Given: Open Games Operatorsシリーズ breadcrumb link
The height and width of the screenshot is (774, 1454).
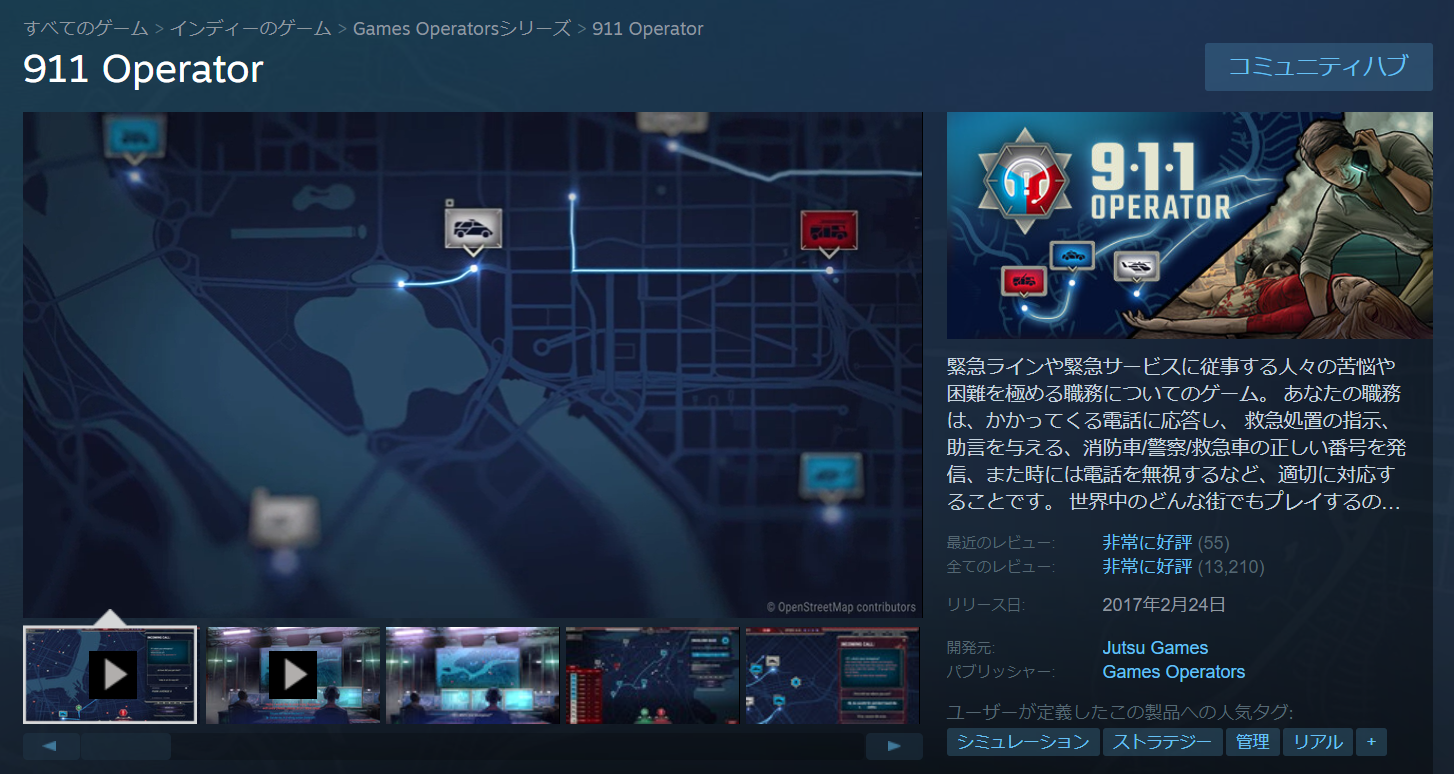Looking at the screenshot, I should (462, 29).
